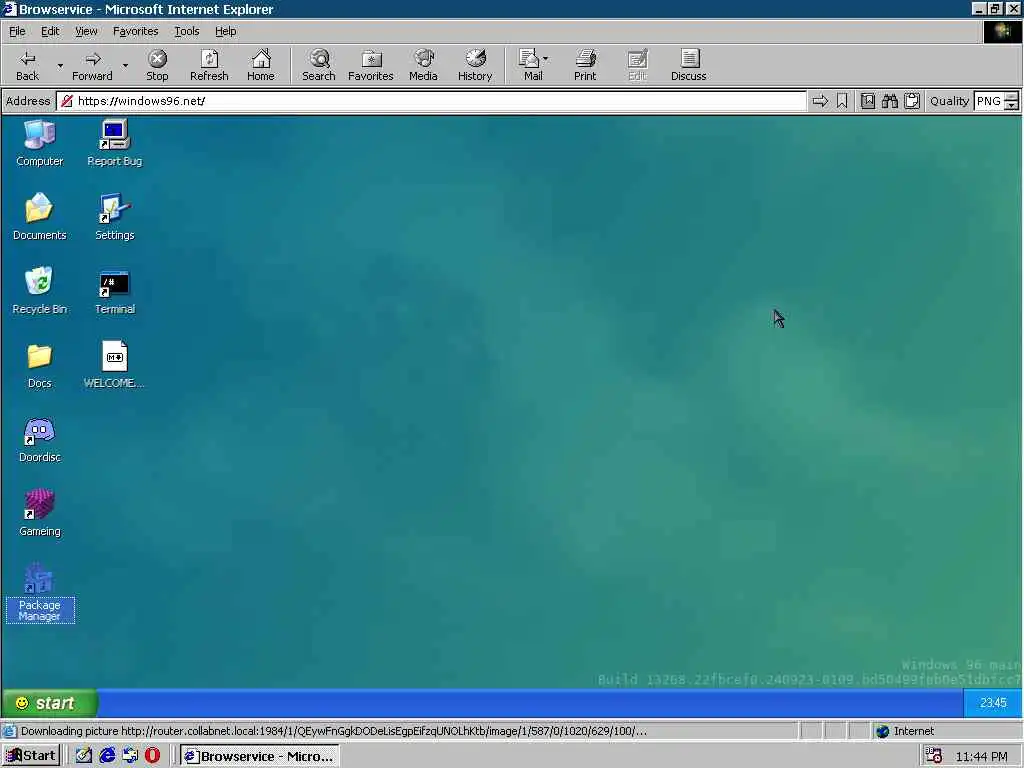
Task: Open the Documents folder icon
Action: click(x=39, y=217)
